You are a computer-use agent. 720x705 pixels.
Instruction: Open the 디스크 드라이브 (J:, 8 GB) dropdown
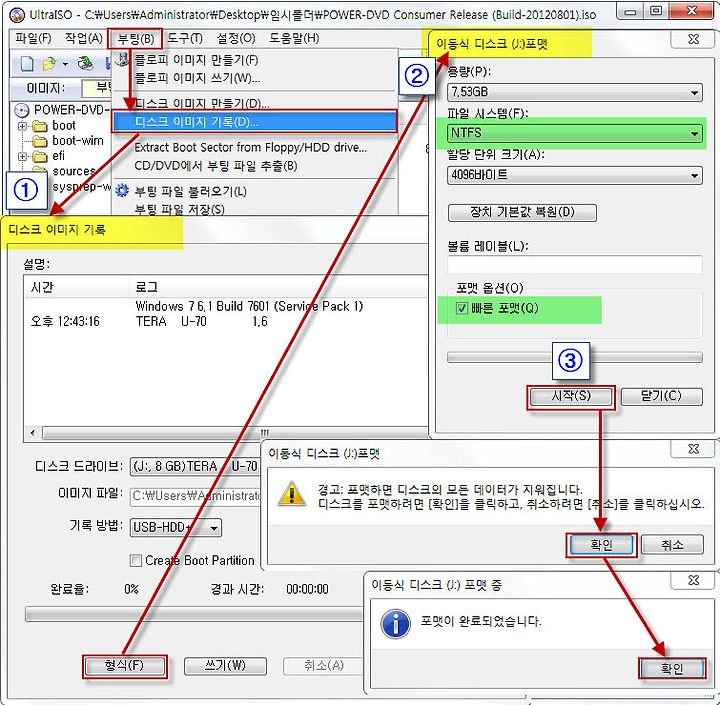coord(195,467)
